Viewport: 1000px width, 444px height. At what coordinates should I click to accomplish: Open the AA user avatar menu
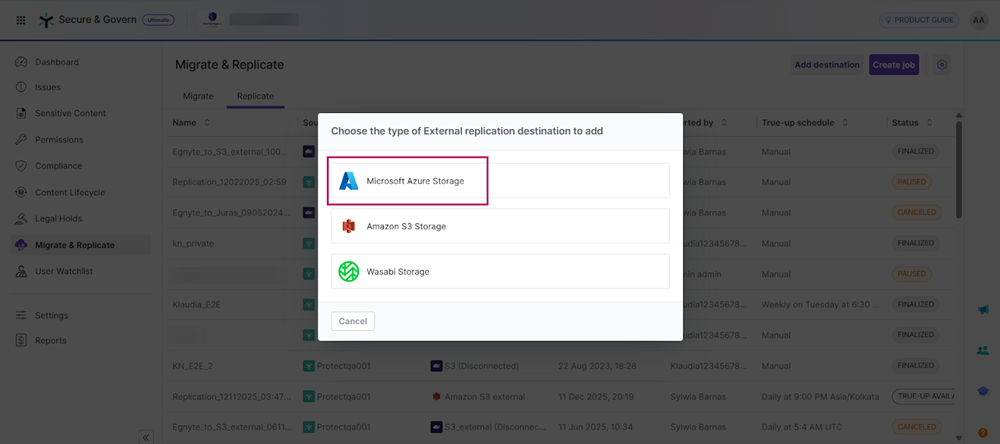coord(977,20)
